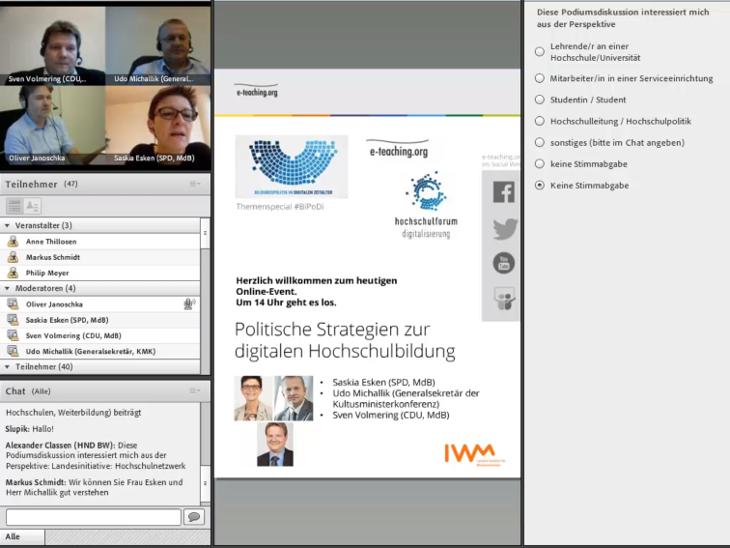Click Udo Michallik's webcam video
This screenshot has height=548, width=730.
[158, 45]
